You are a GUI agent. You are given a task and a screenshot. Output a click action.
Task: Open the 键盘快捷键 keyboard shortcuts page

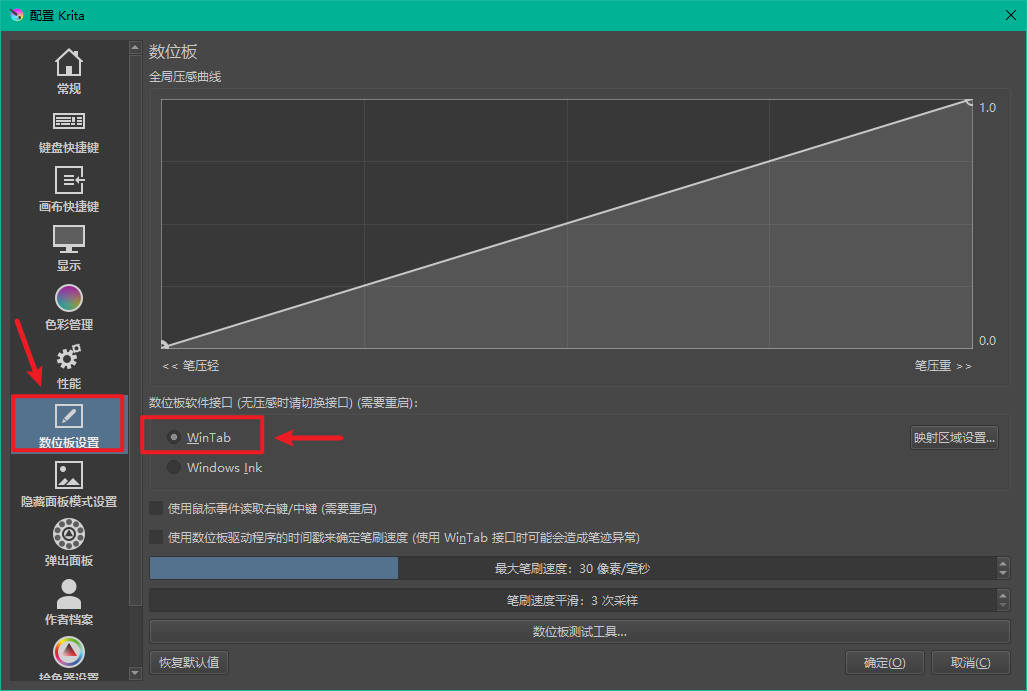tap(69, 132)
